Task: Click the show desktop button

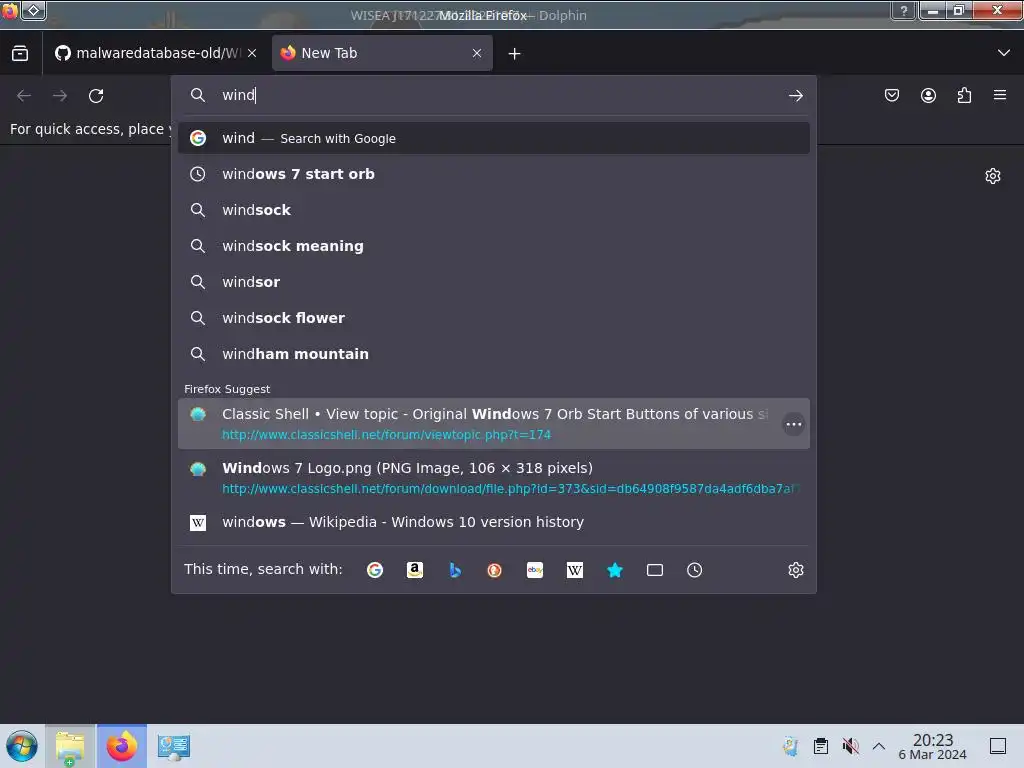Action: coord(998,746)
